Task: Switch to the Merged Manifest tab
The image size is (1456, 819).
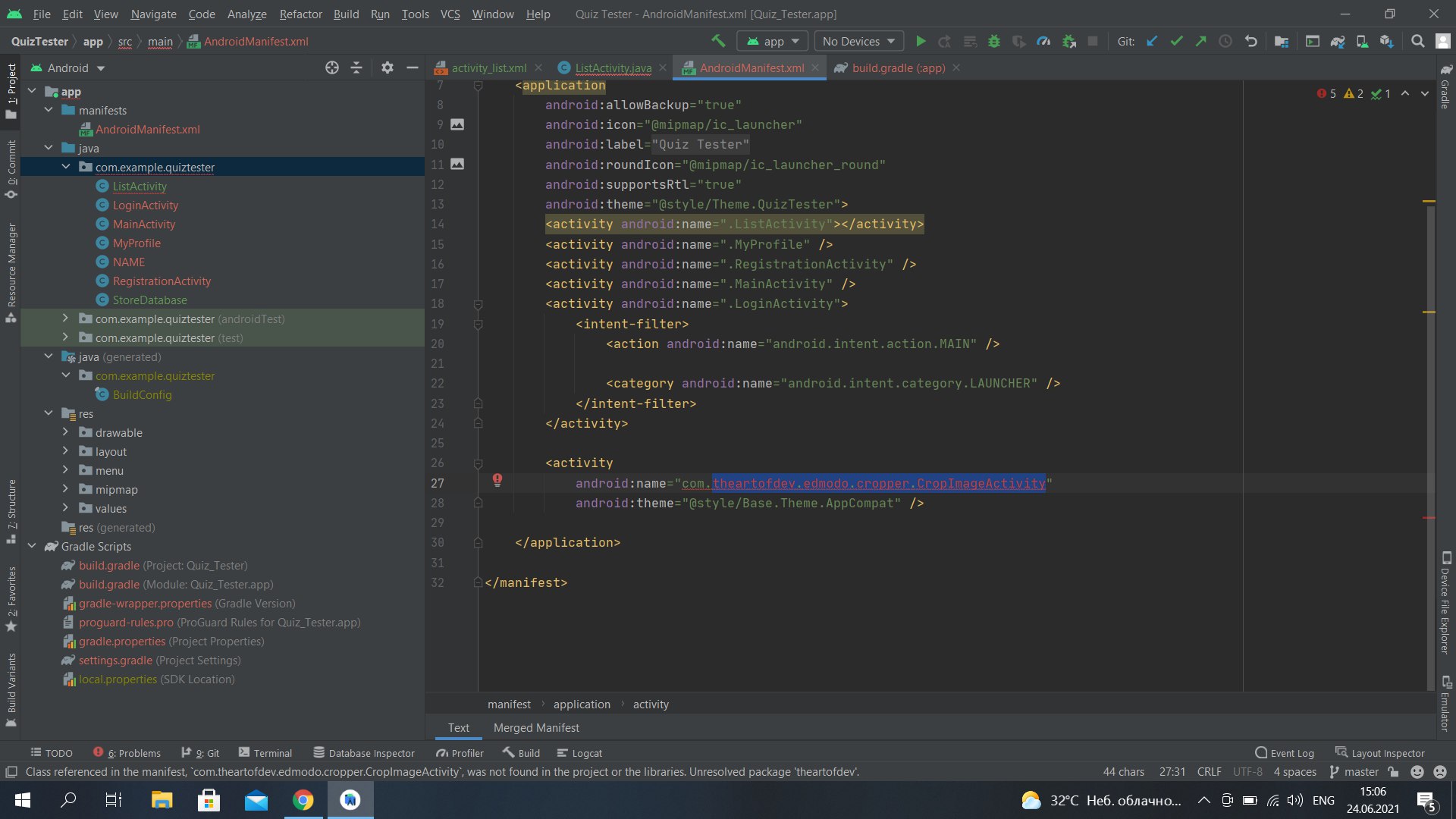Action: (x=535, y=728)
